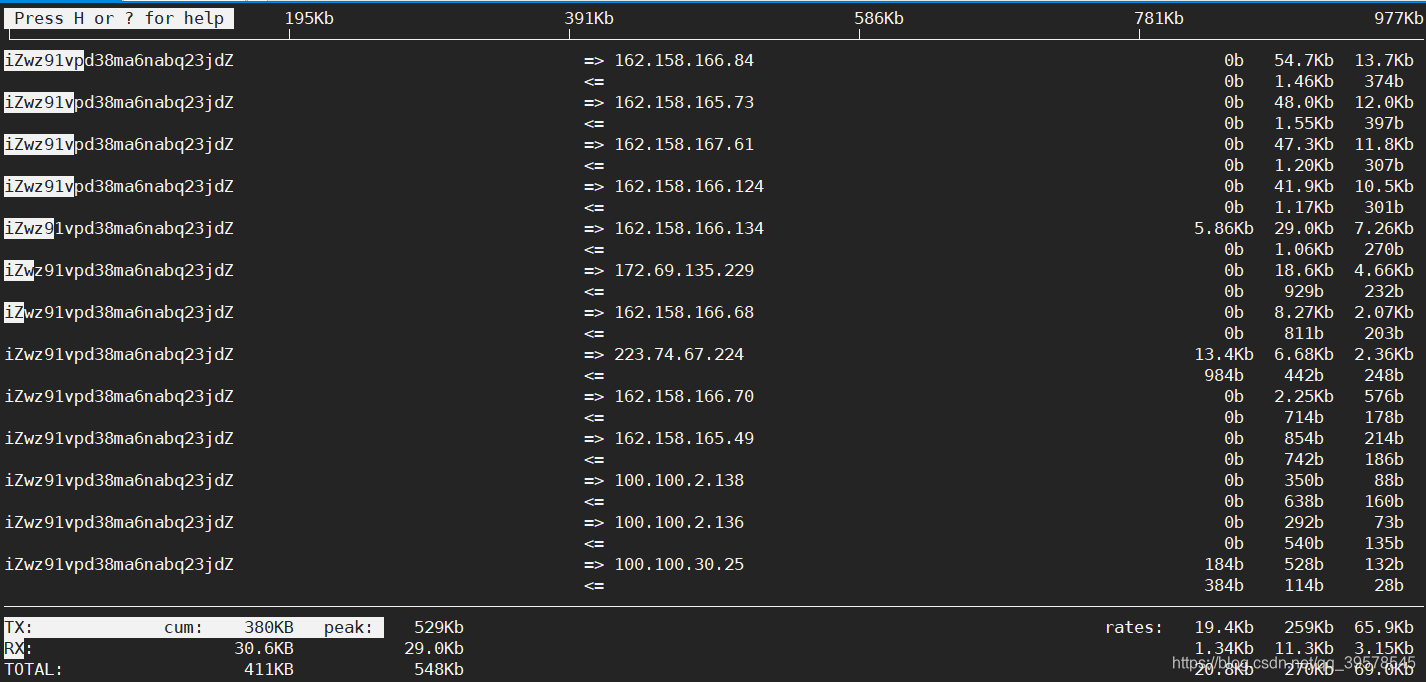The width and height of the screenshot is (1426, 682).
Task: Select IP address 162.158.165.73
Action: coord(684,103)
